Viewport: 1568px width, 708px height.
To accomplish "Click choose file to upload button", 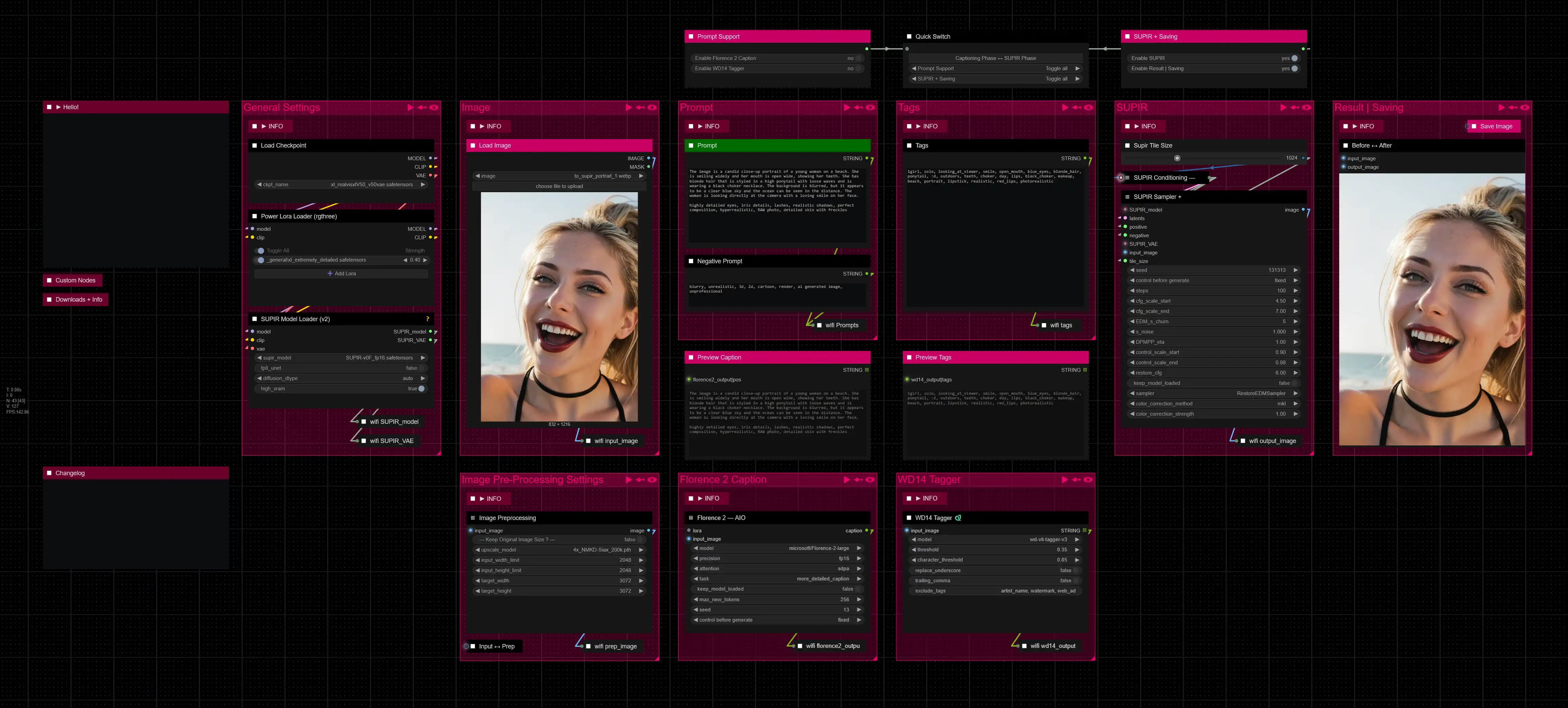I will [559, 186].
